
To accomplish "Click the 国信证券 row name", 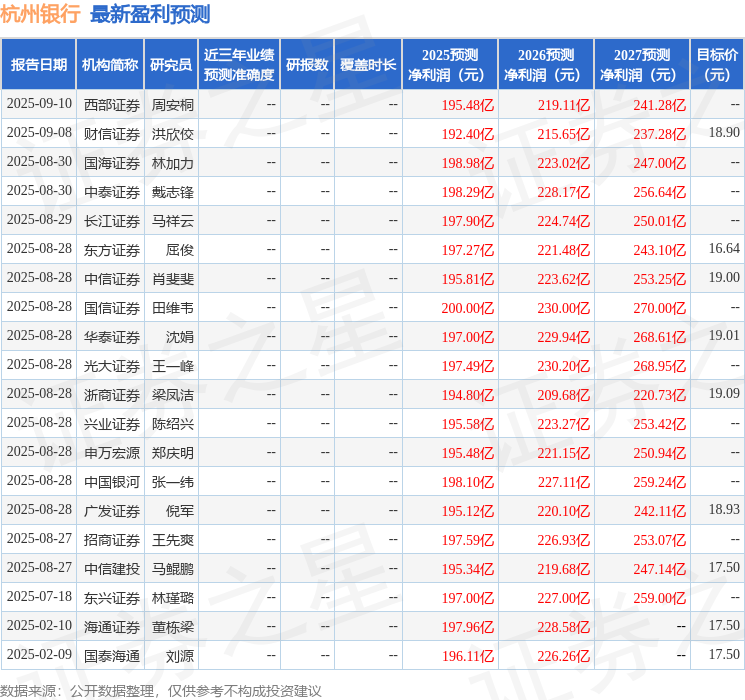I will coord(112,307).
